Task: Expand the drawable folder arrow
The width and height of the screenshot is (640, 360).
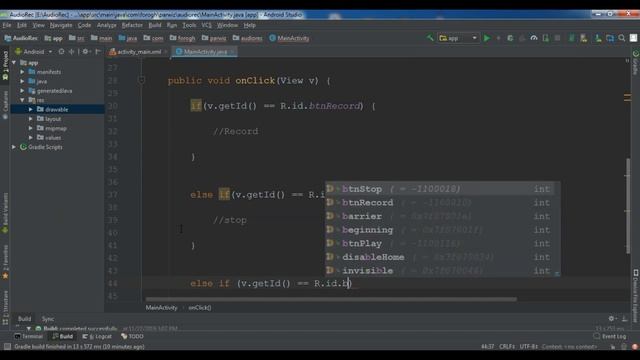Action: tap(31, 109)
